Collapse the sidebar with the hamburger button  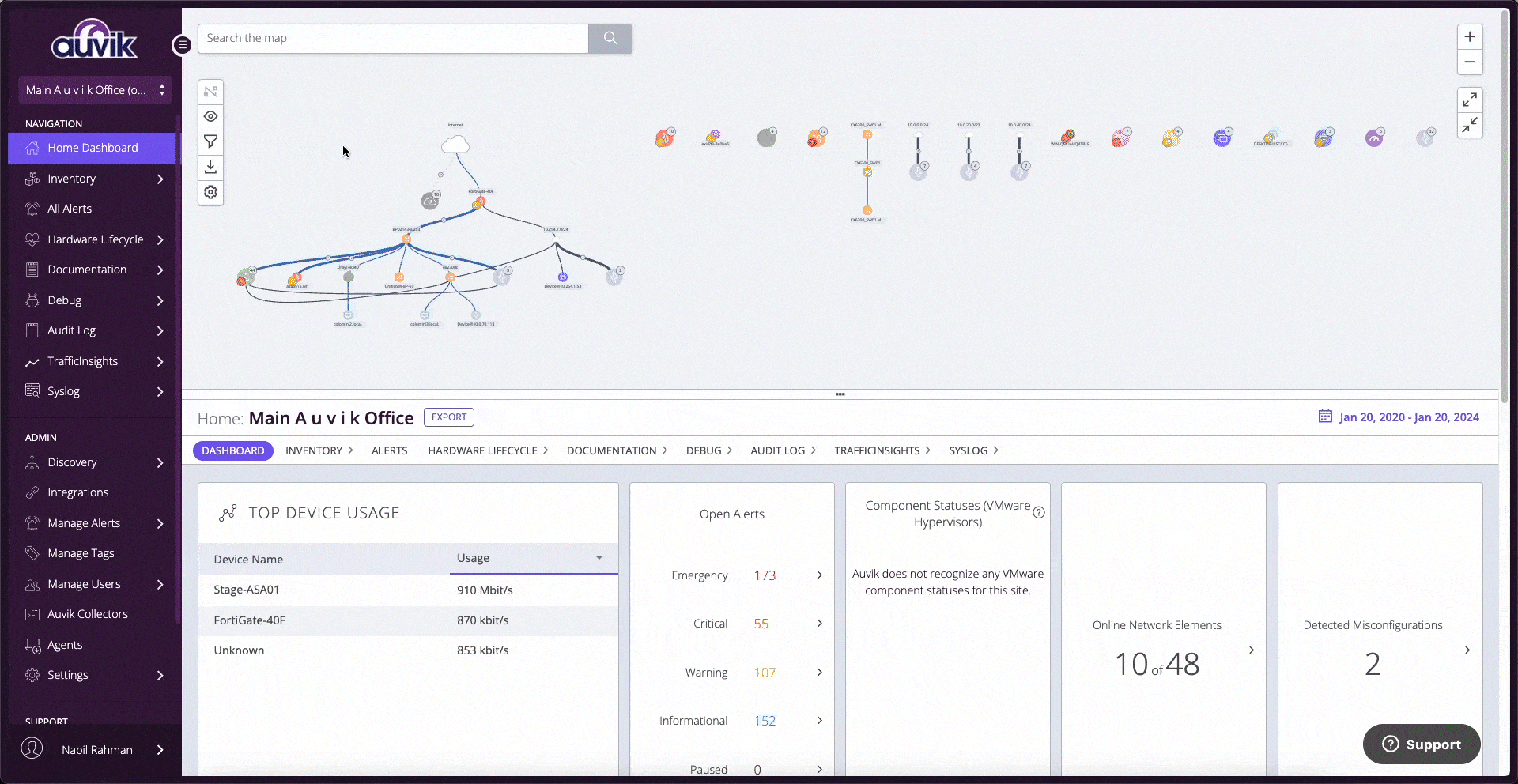(x=182, y=45)
